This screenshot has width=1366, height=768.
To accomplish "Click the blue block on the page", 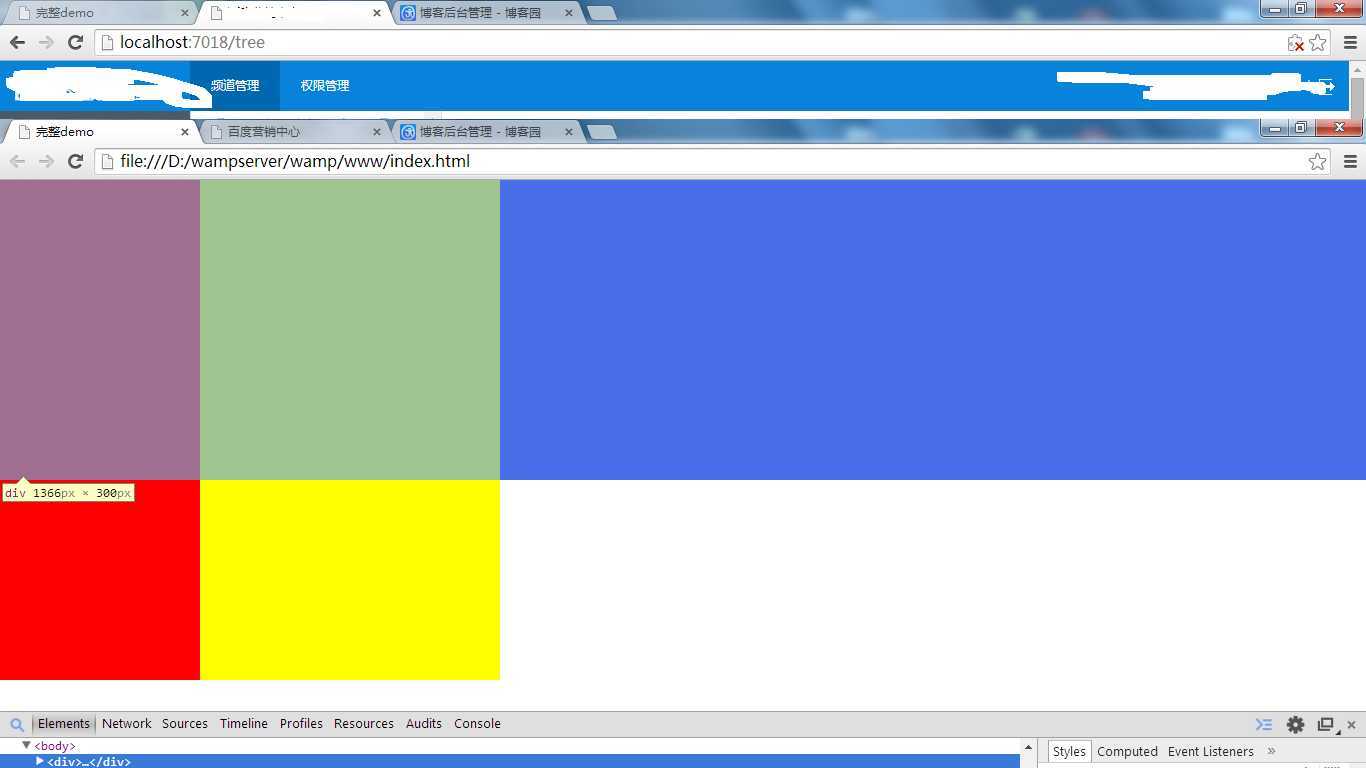I will click(x=933, y=330).
